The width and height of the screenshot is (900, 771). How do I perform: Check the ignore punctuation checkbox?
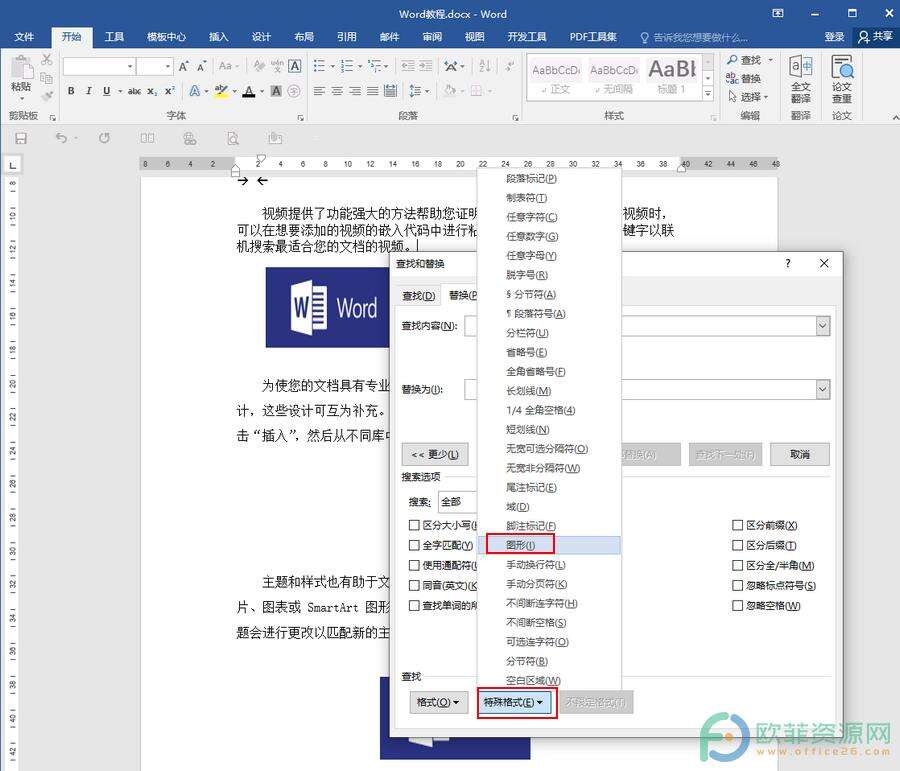pos(738,585)
